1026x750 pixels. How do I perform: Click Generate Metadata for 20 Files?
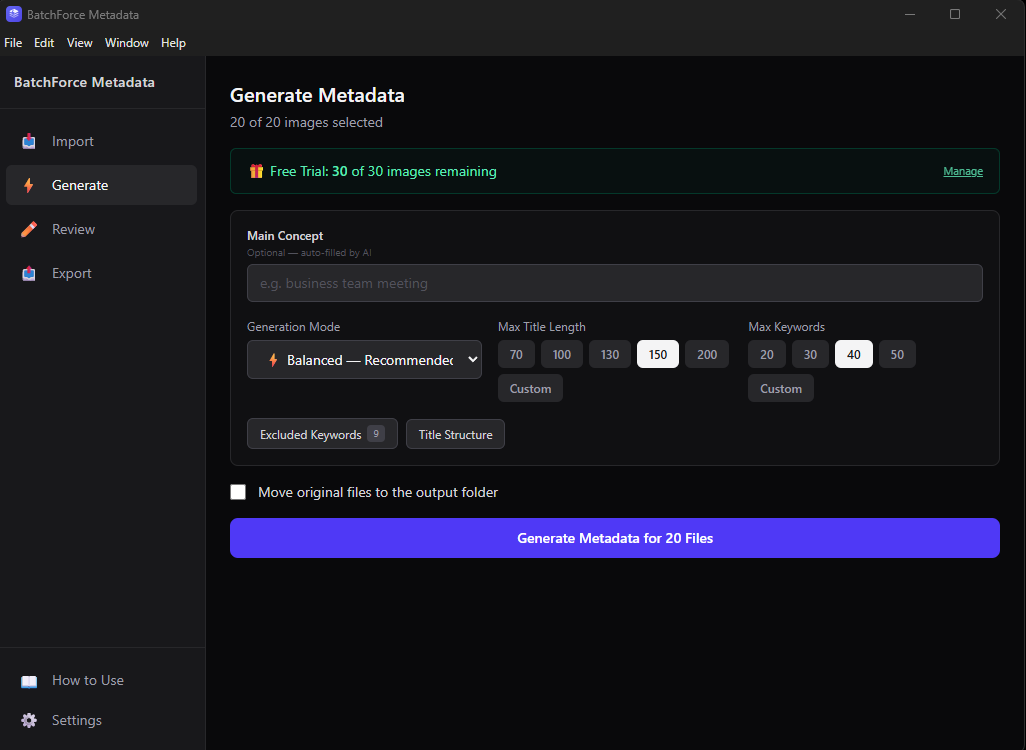coord(614,538)
